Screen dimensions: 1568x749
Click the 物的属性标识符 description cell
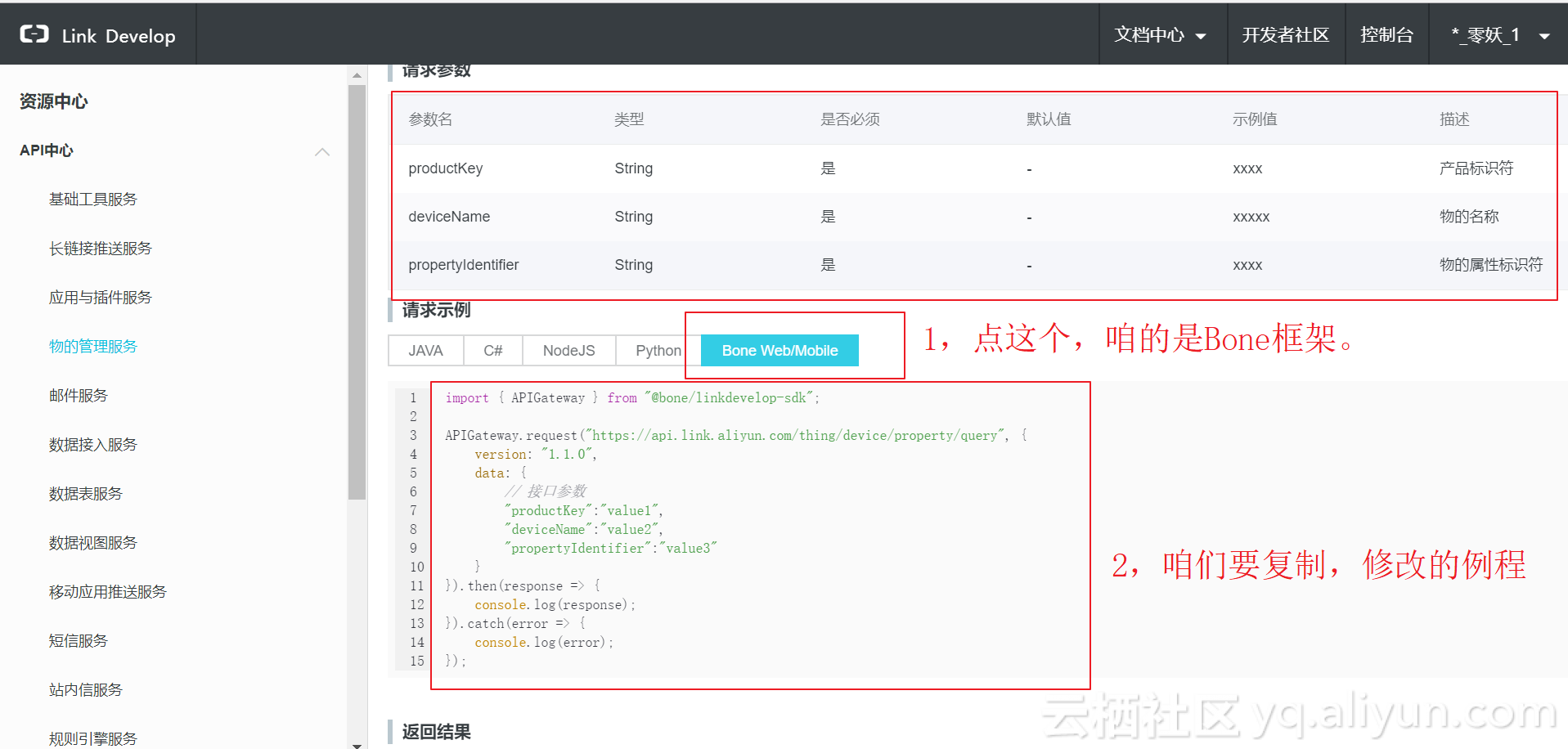(1491, 265)
